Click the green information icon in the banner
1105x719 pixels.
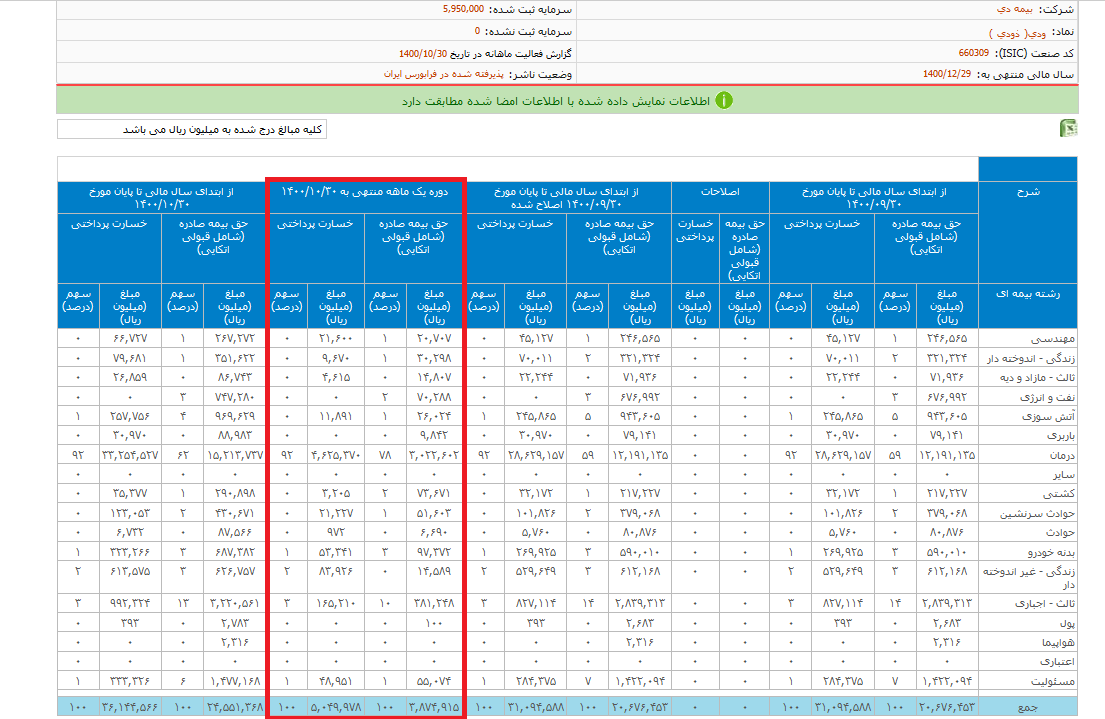723,100
